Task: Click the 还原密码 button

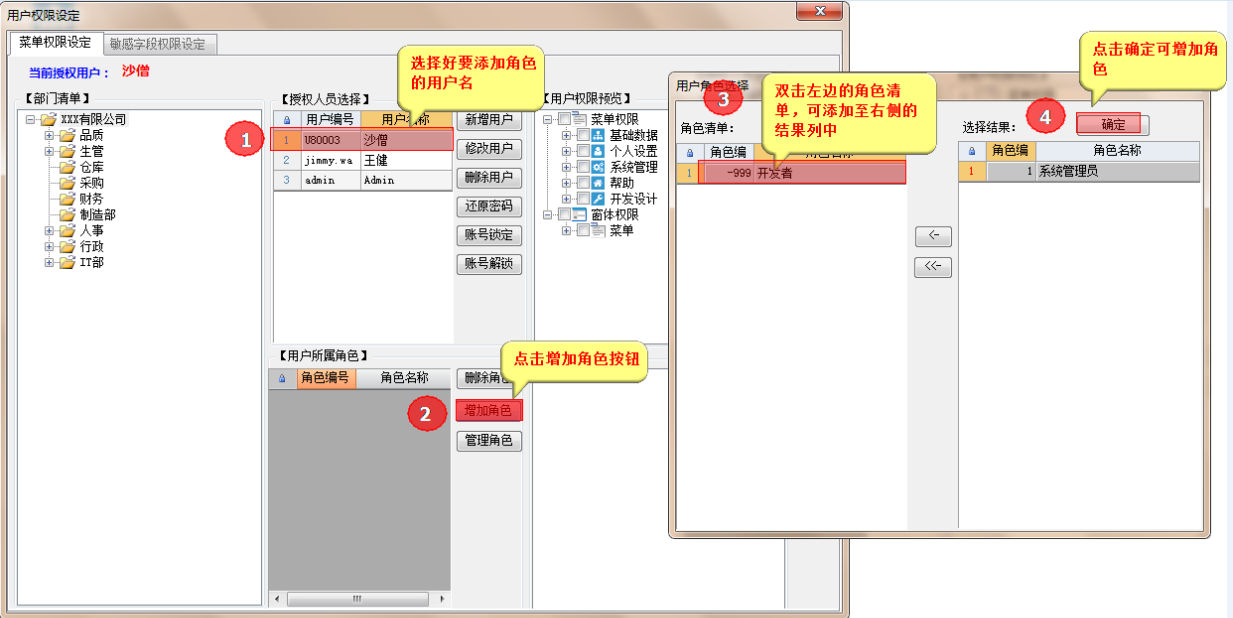Action: (x=489, y=207)
